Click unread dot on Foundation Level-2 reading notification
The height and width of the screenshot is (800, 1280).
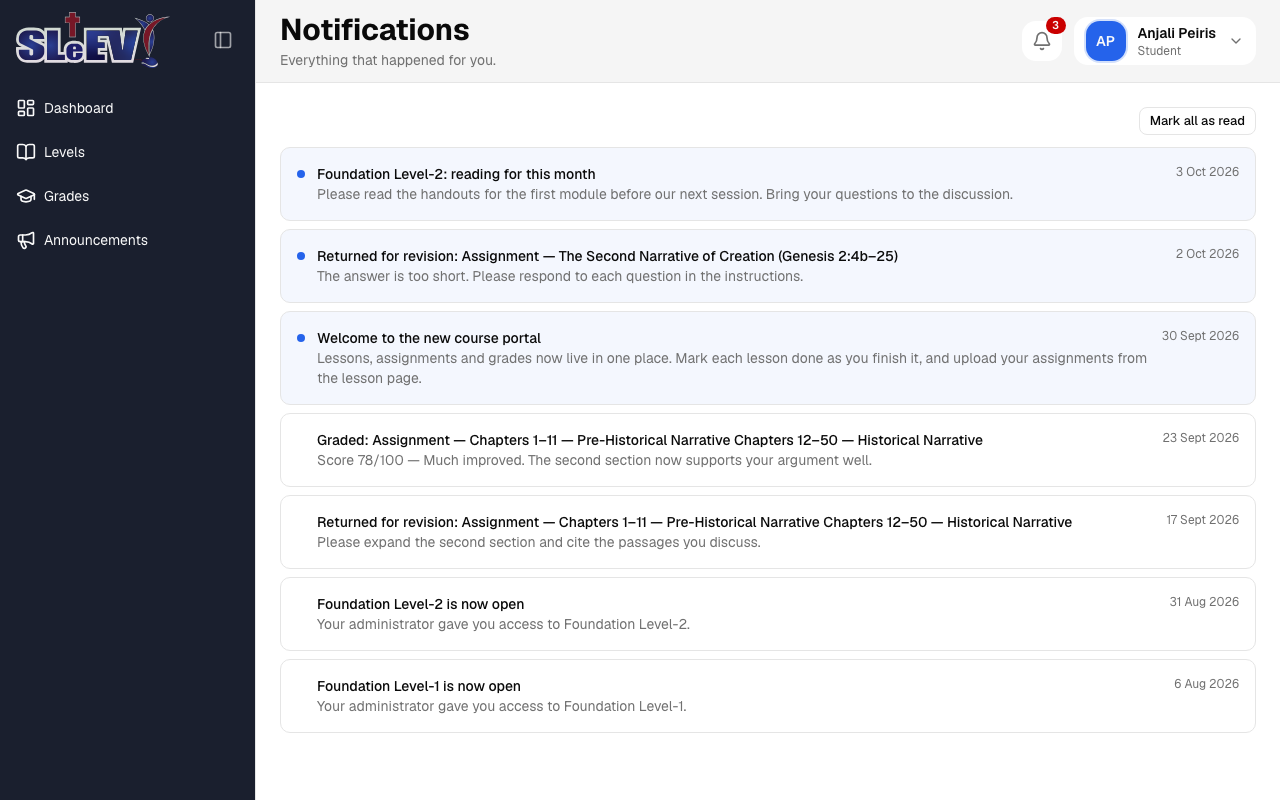click(x=301, y=174)
